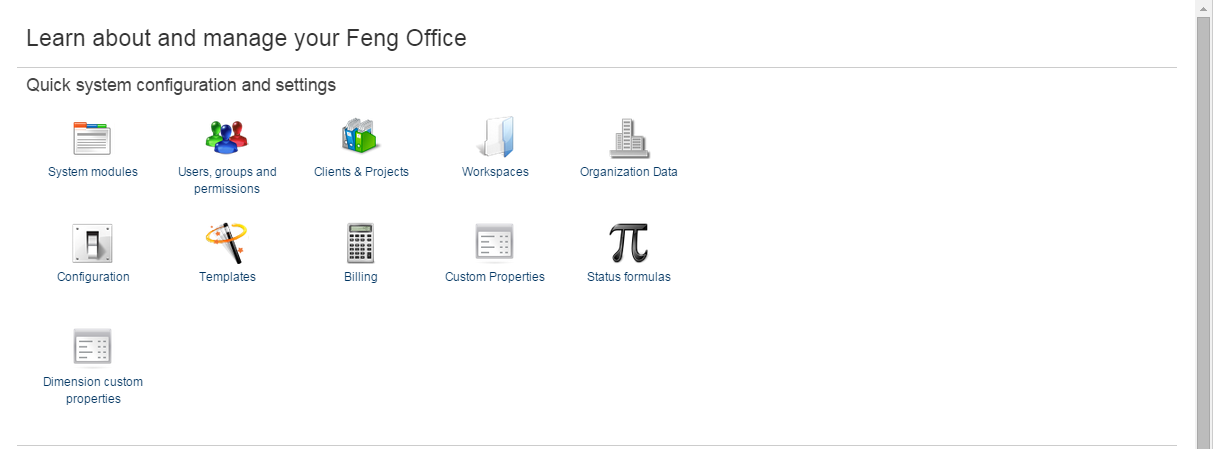
Task: Click the Configuration light switch icon
Action: click(x=92, y=243)
